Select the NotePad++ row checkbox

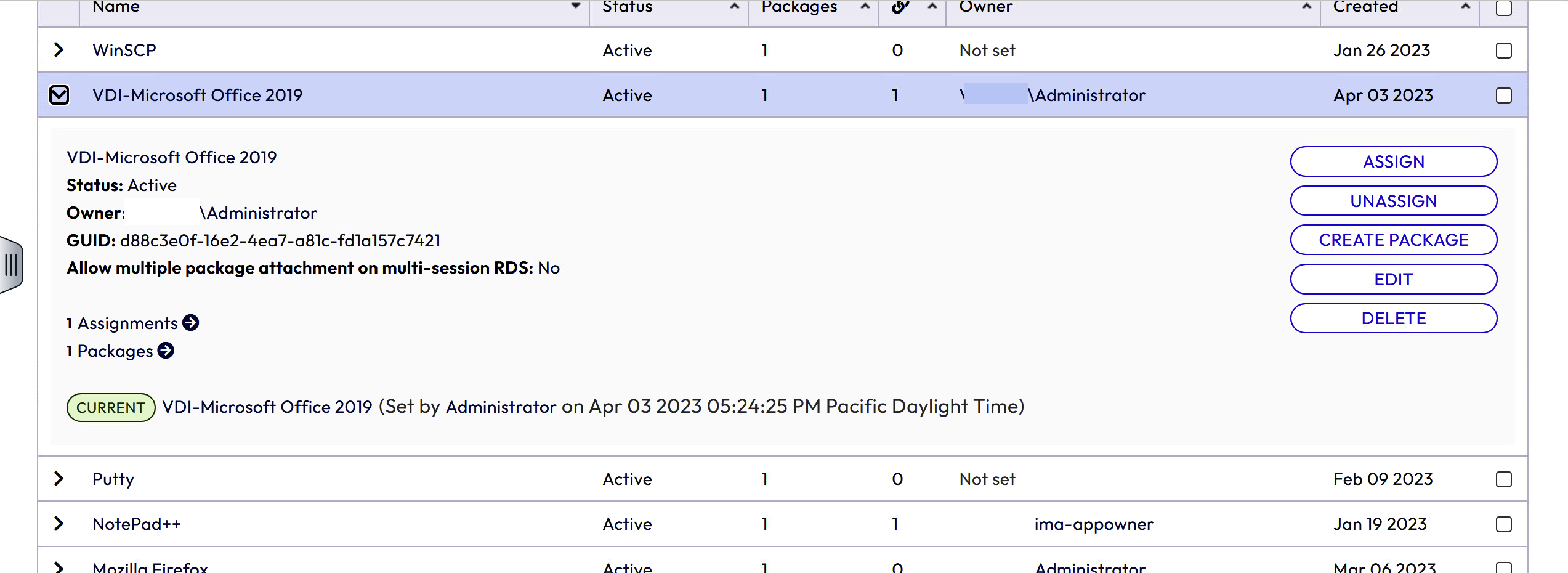[1503, 524]
